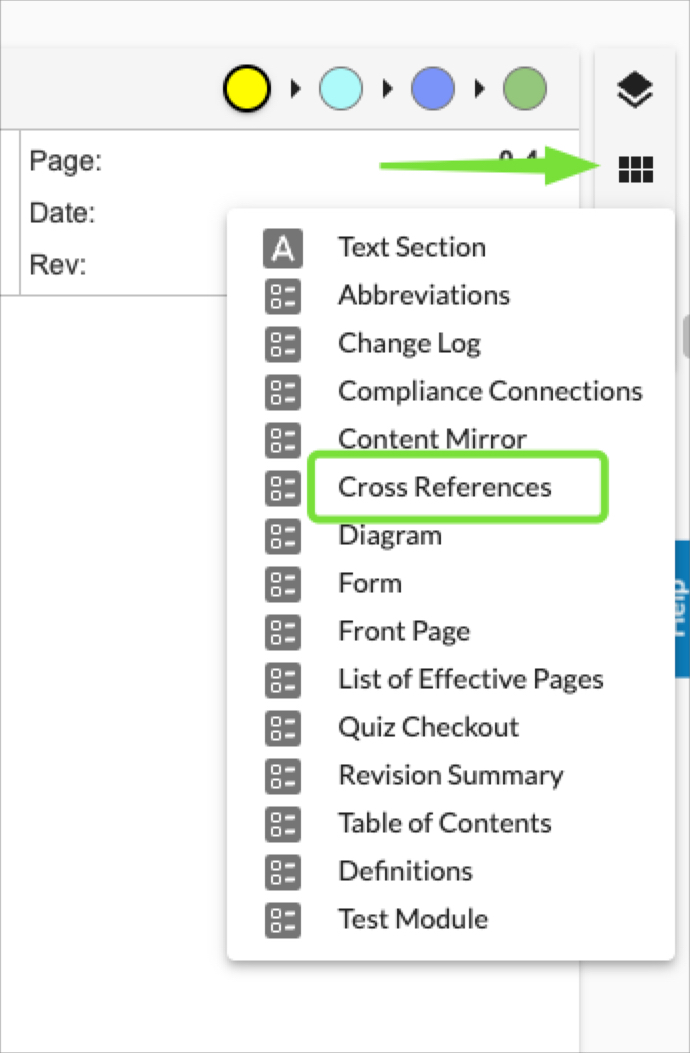Screen dimensions: 690x1053
Task: Select the yellow workflow stage circle
Action: pyautogui.click(x=247, y=88)
